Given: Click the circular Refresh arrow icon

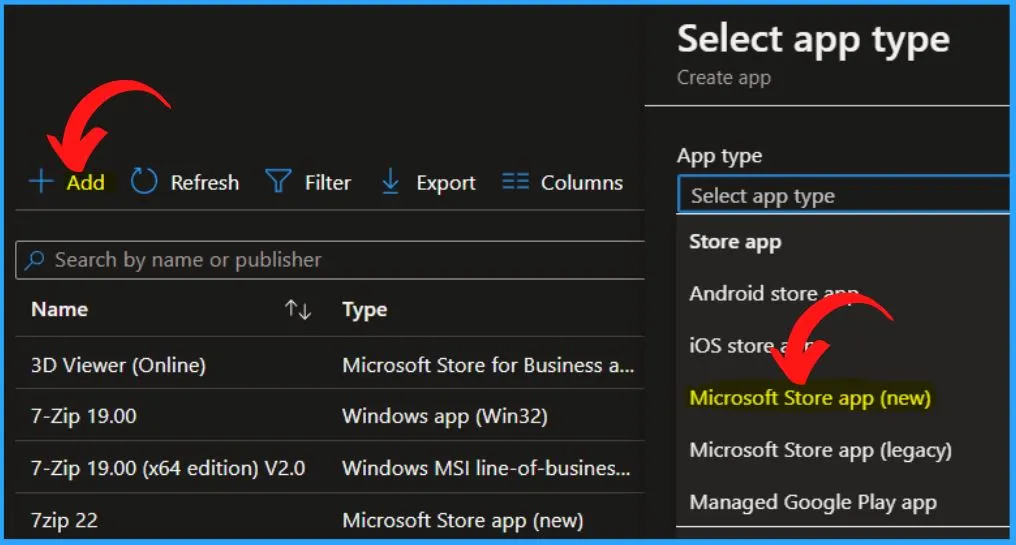Looking at the screenshot, I should pos(144,181).
